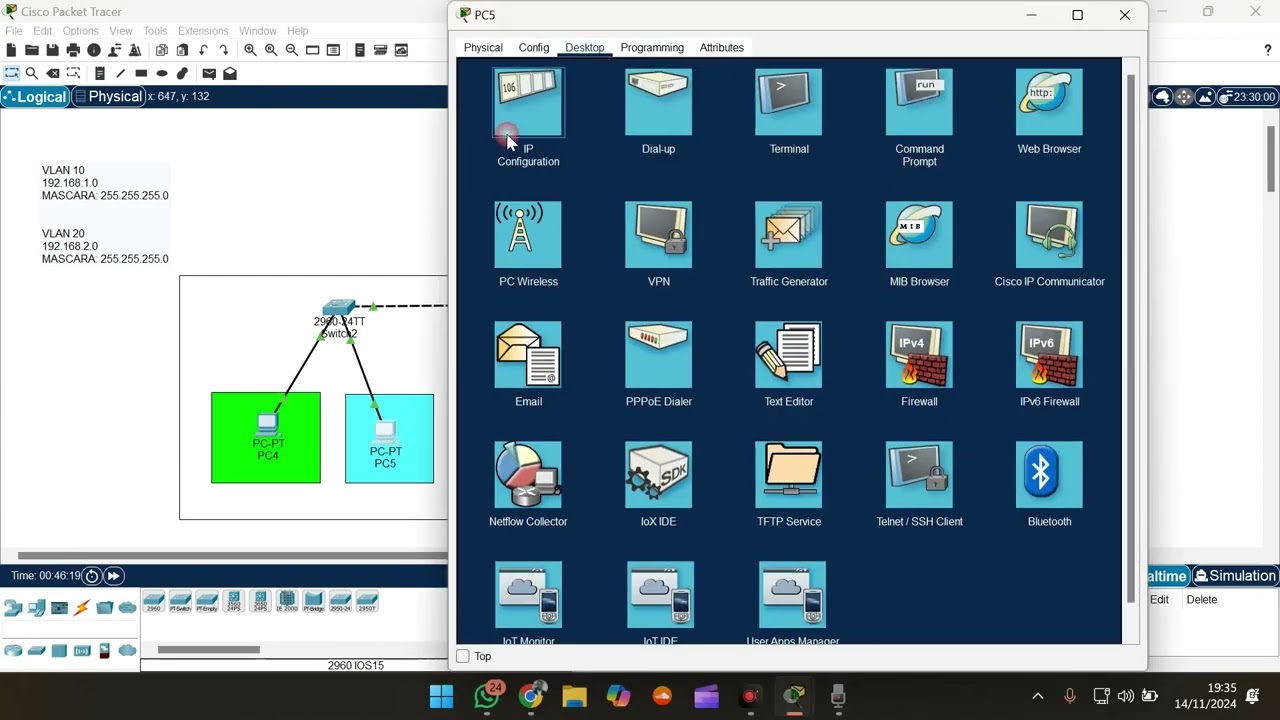Toggle the Top checkbox in PC5 window
This screenshot has height=720, width=1280.
click(463, 656)
